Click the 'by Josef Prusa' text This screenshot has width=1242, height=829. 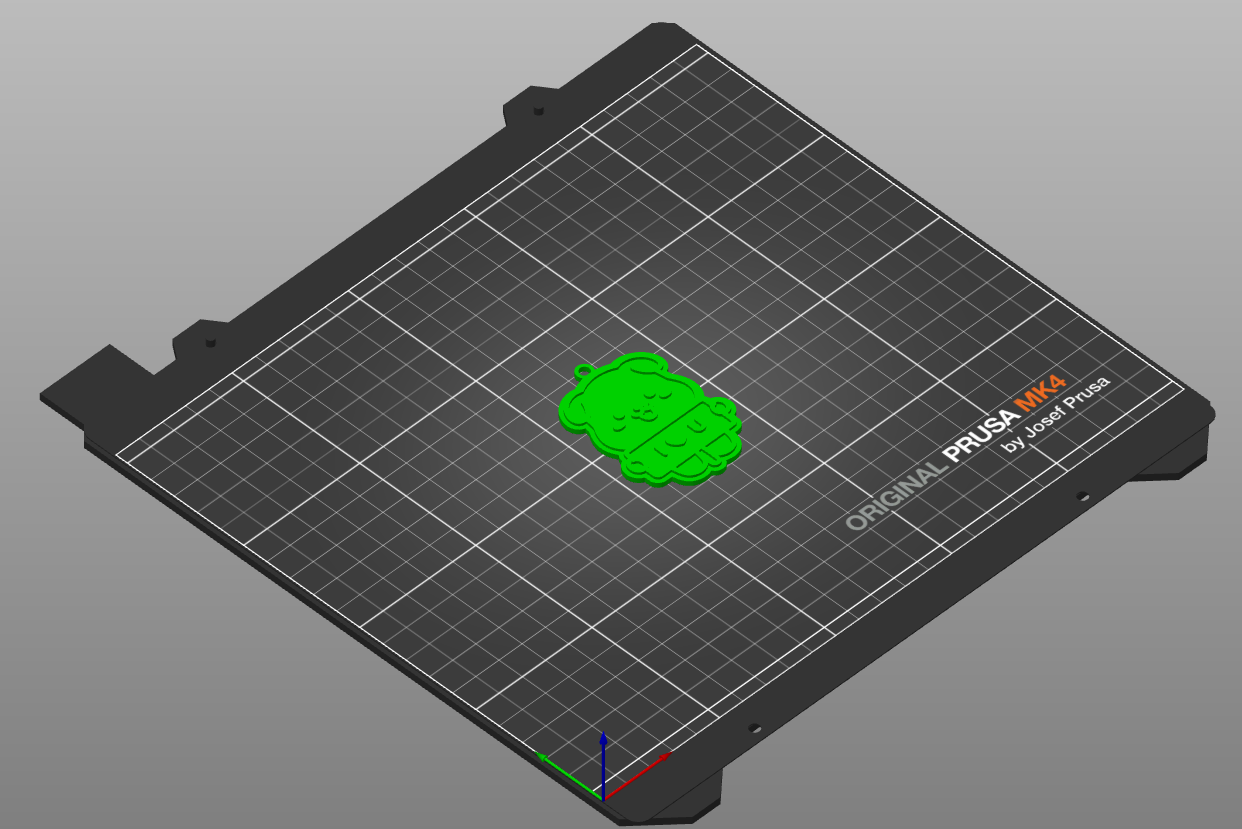coord(1055,417)
